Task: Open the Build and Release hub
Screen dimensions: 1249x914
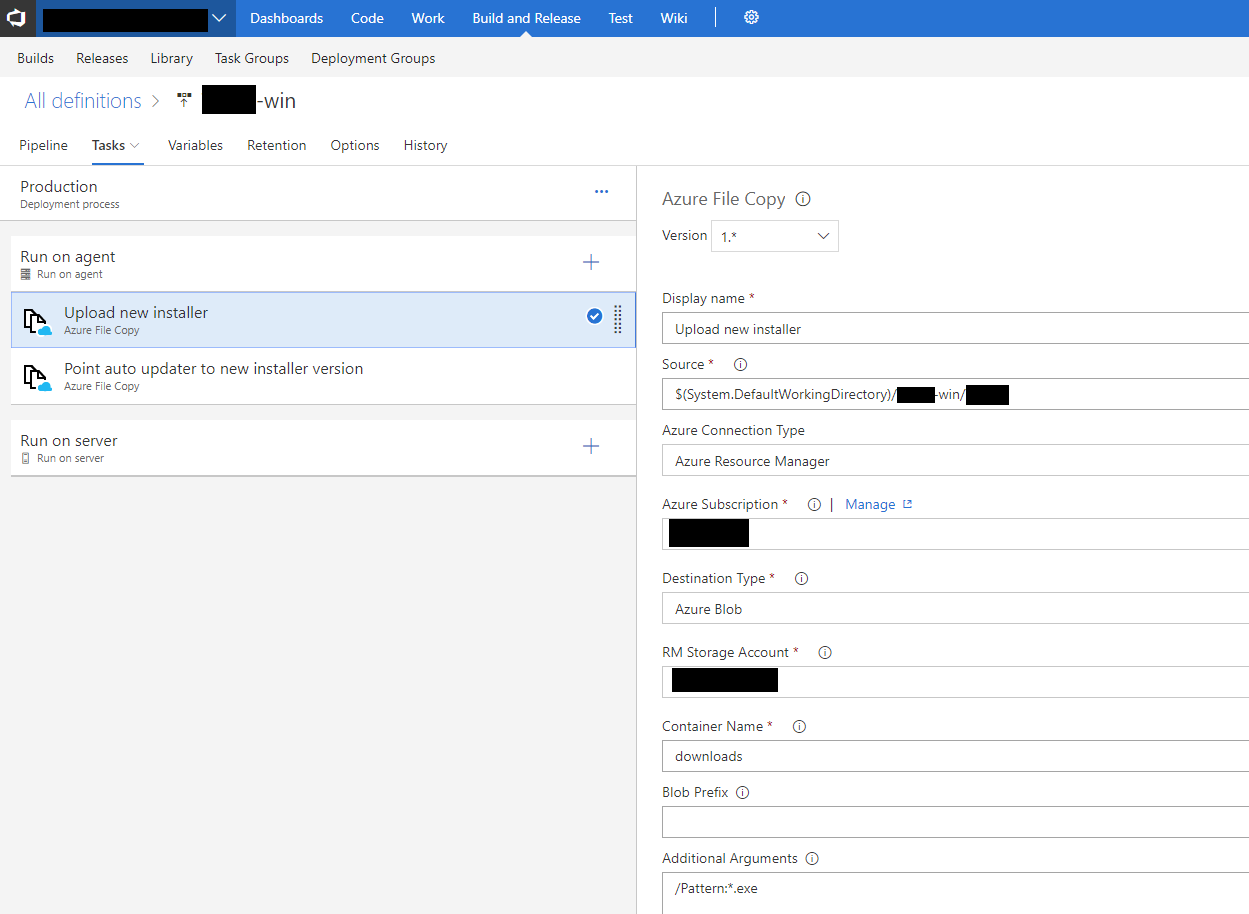Action: 526,18
